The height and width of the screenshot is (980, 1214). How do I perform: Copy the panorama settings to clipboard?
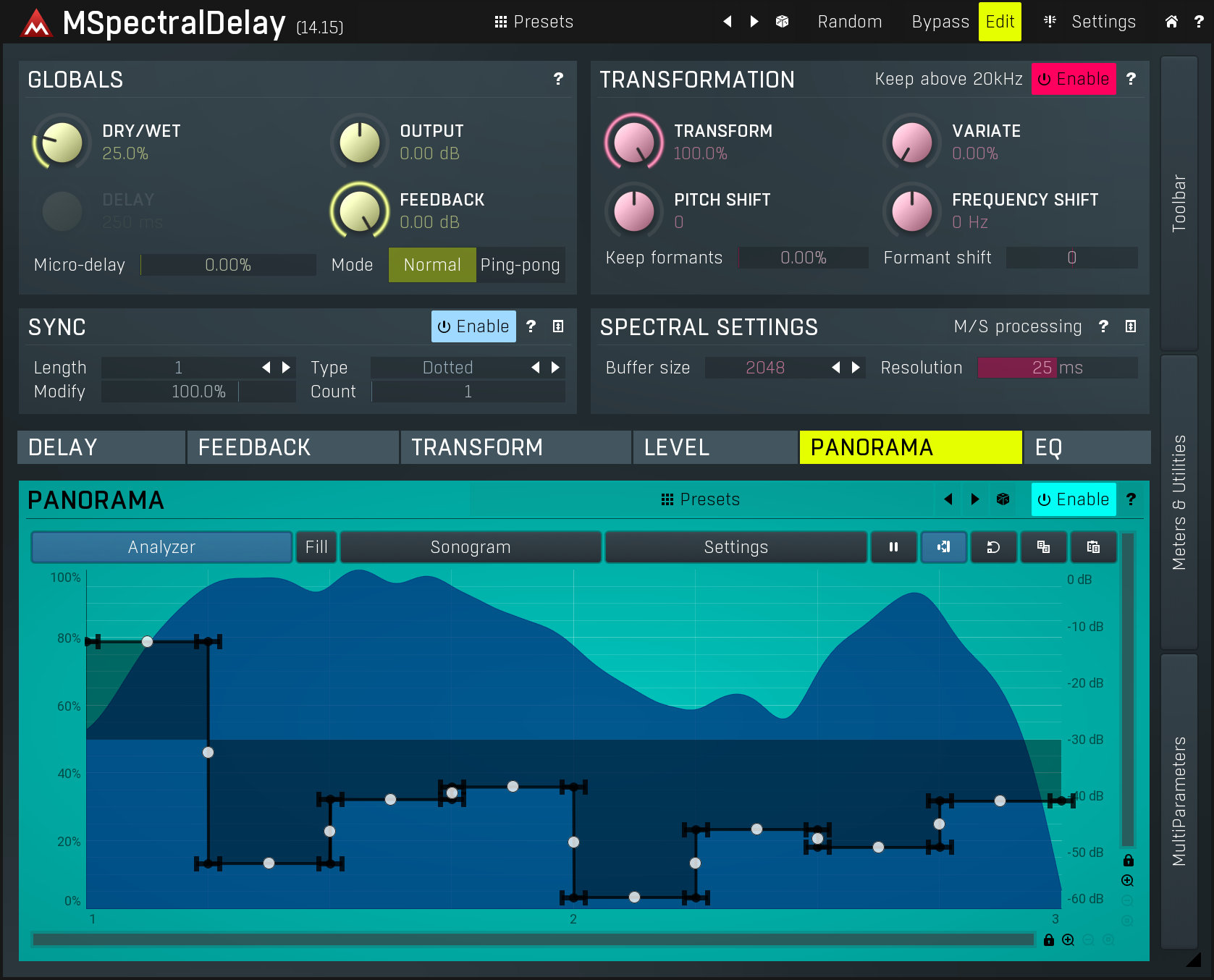click(1043, 547)
